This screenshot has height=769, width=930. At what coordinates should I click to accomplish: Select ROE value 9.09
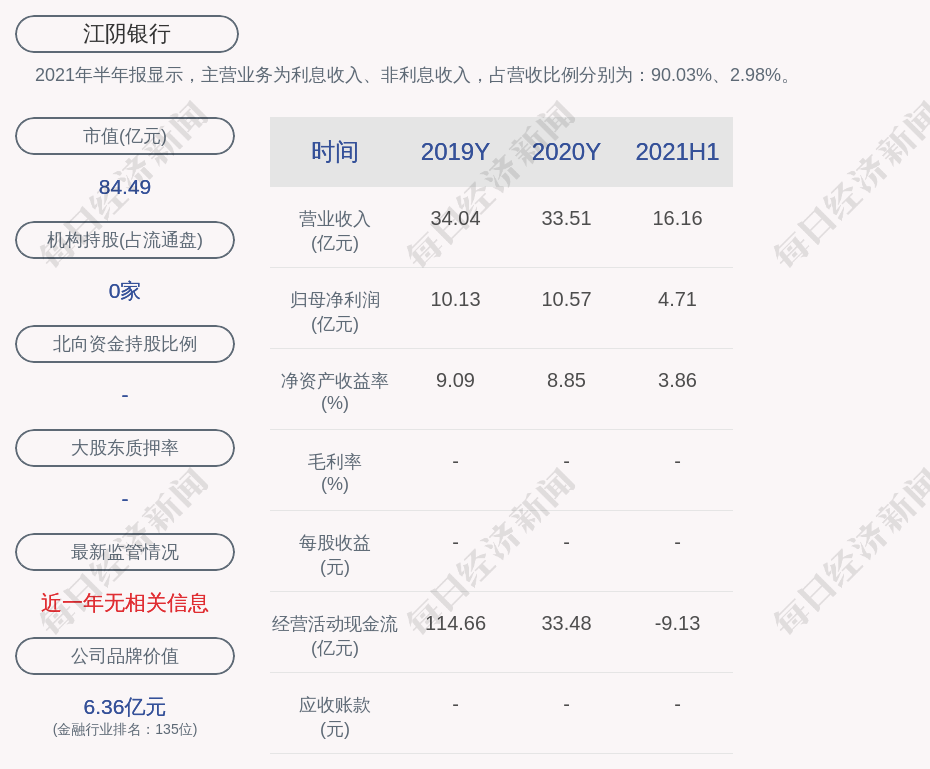pyautogui.click(x=455, y=380)
